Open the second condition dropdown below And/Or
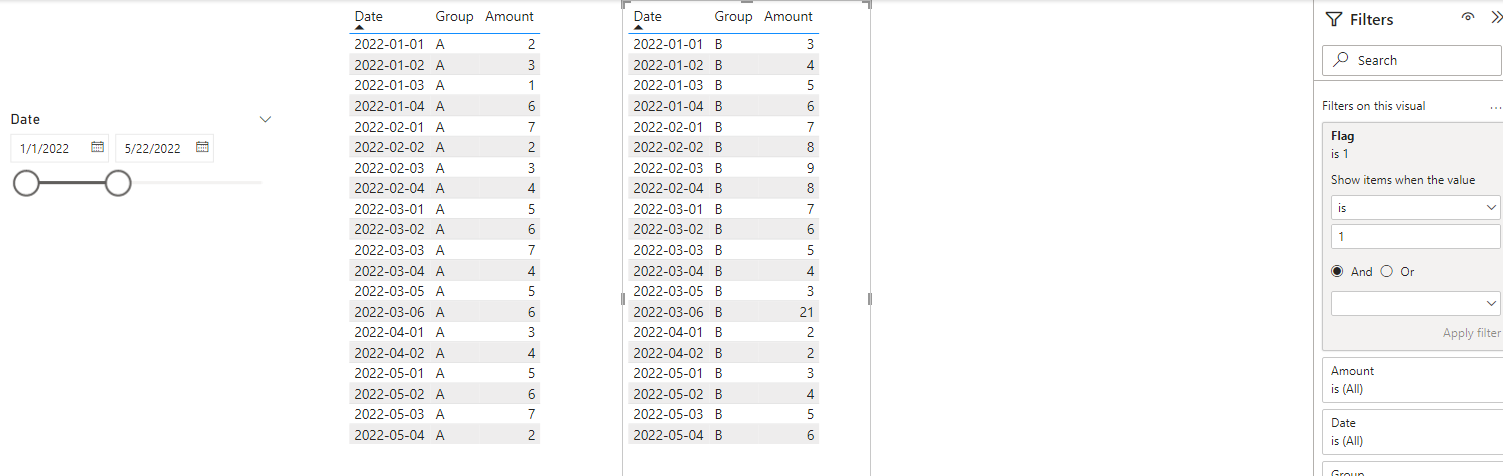 click(x=1415, y=303)
